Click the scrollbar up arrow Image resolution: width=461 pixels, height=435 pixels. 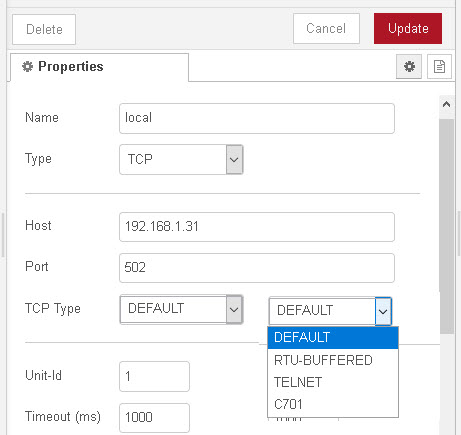[446, 105]
